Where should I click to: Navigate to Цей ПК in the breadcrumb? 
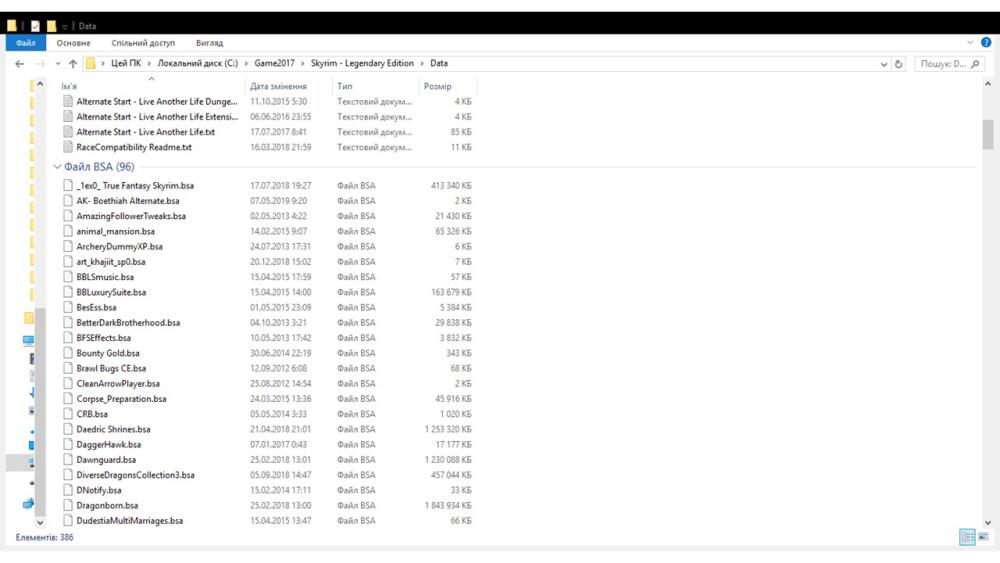pyautogui.click(x=126, y=63)
